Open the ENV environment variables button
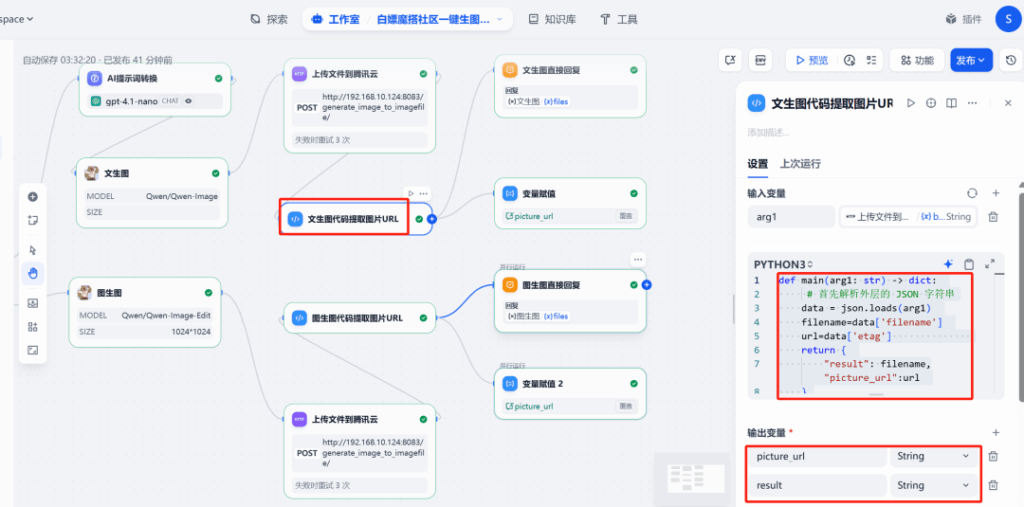 coord(761,60)
